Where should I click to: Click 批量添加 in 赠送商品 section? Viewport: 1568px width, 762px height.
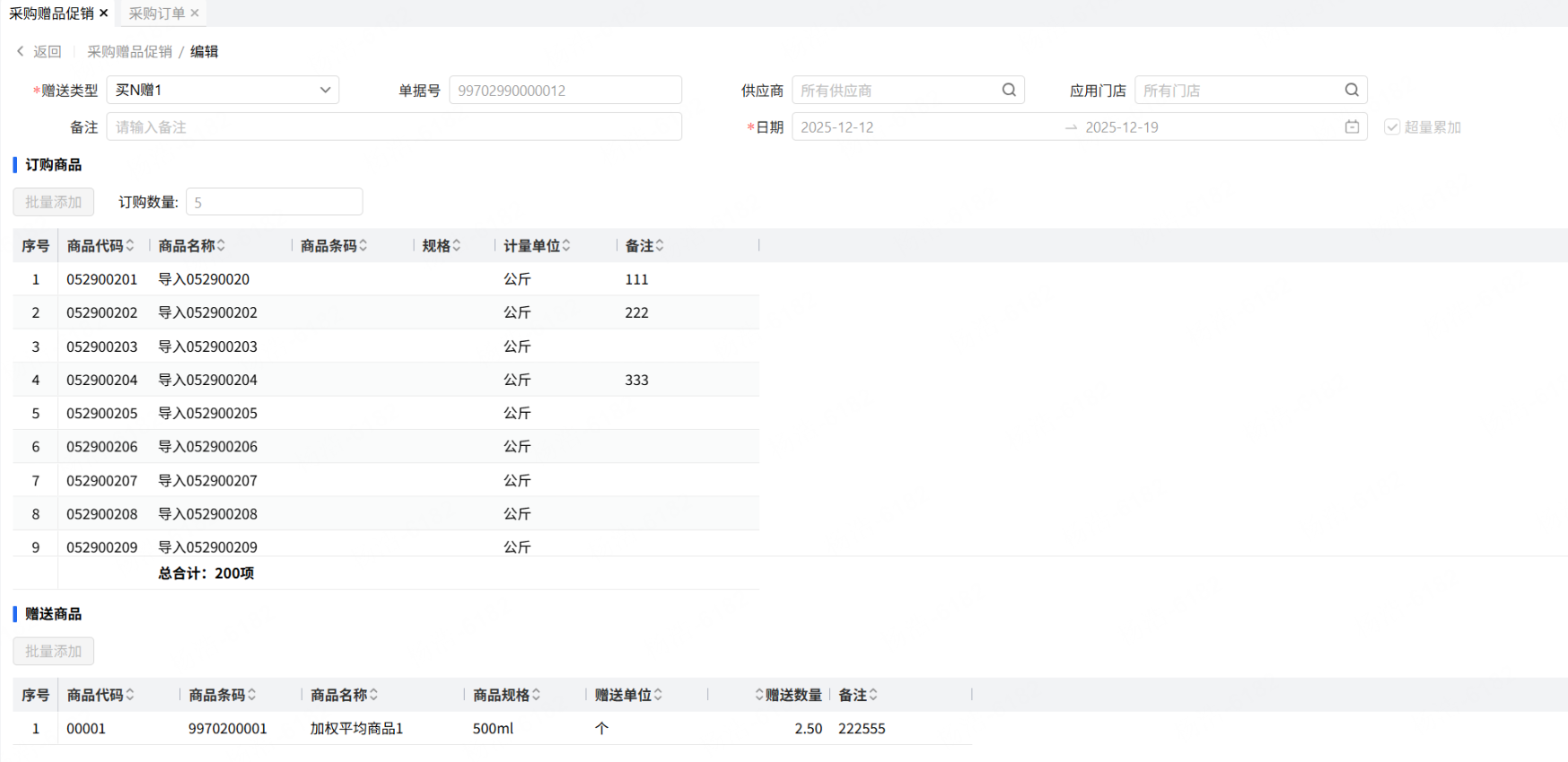tap(53, 652)
